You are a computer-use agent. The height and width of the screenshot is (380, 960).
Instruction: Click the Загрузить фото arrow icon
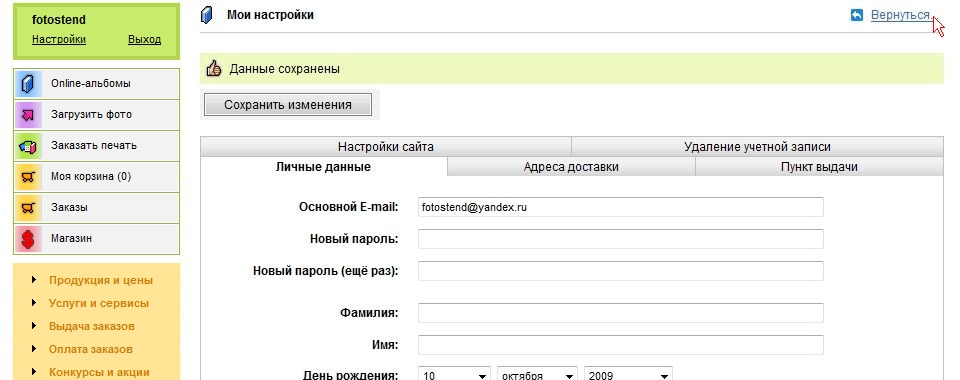28,115
